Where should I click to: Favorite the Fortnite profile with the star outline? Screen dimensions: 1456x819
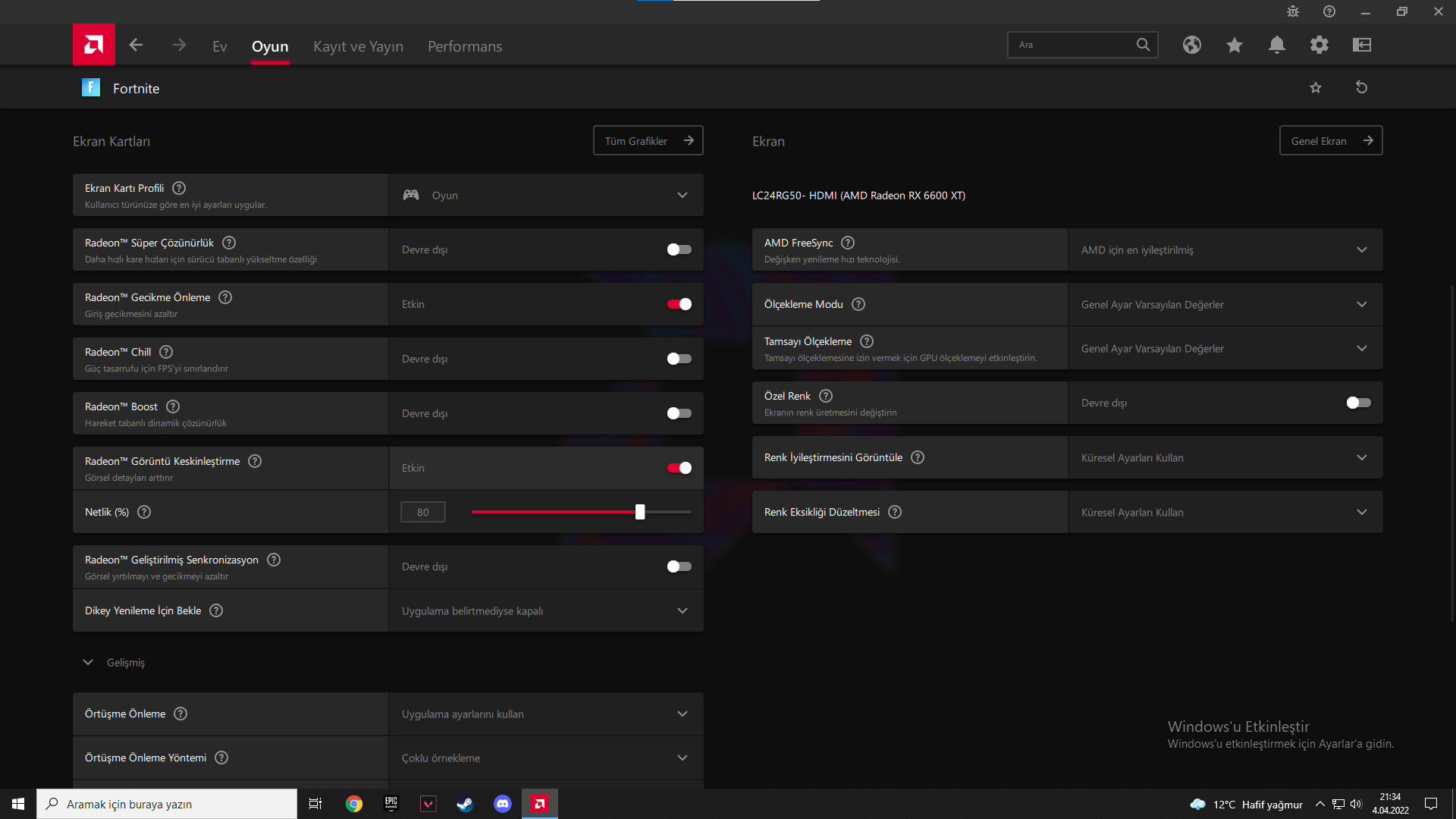tap(1315, 88)
